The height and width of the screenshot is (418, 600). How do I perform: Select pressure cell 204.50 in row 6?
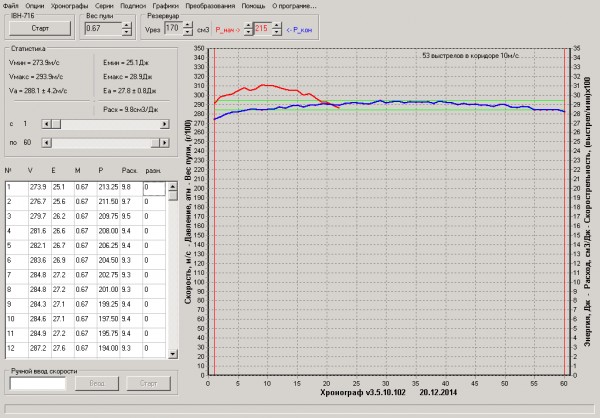(x=108, y=260)
